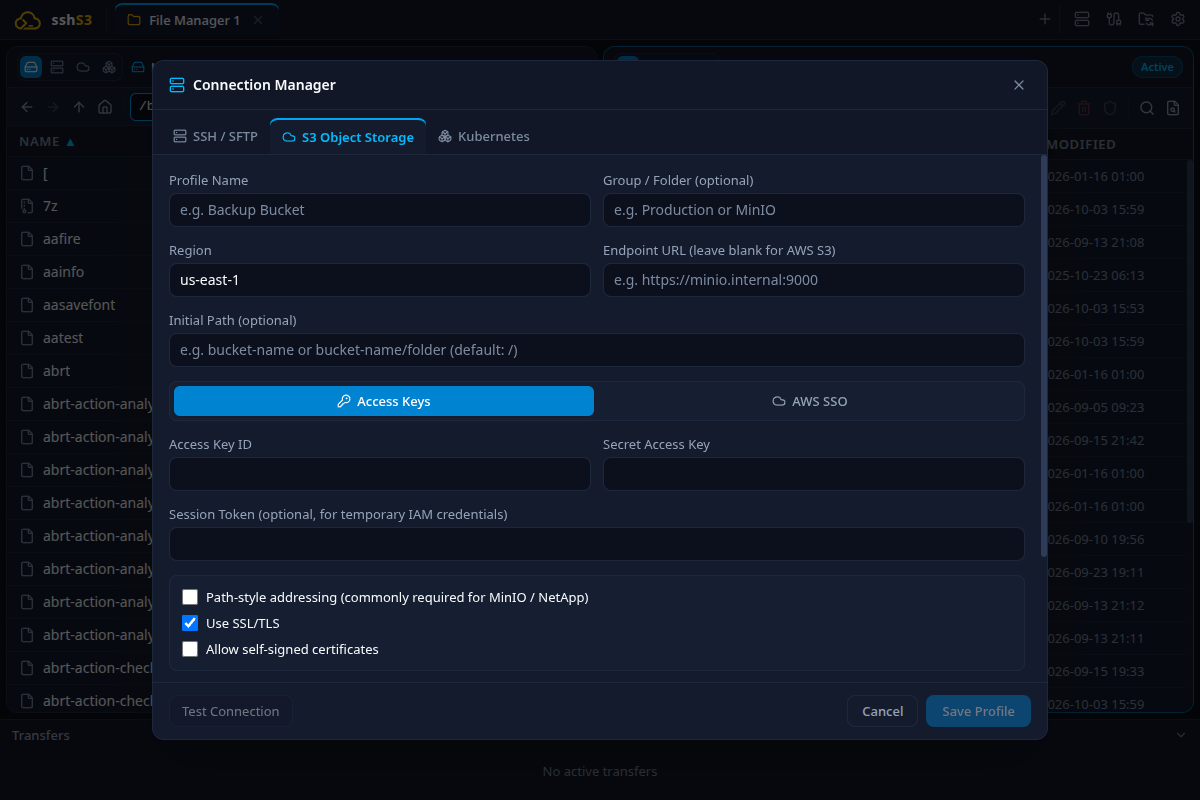Viewport: 1200px width, 800px height.
Task: Click the aafire file icon
Action: [x=27, y=239]
